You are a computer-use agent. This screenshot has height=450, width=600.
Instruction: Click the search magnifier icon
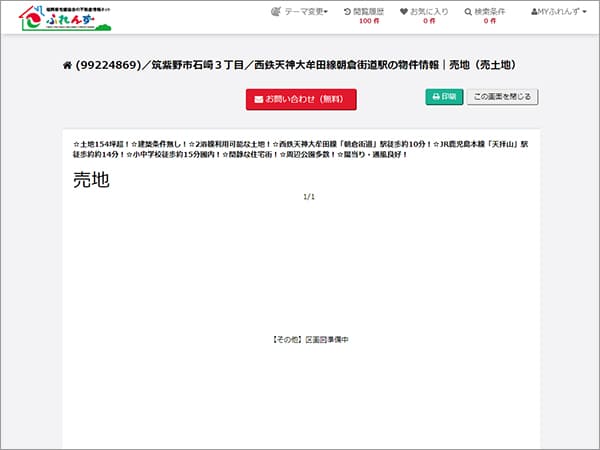pyautogui.click(x=468, y=12)
